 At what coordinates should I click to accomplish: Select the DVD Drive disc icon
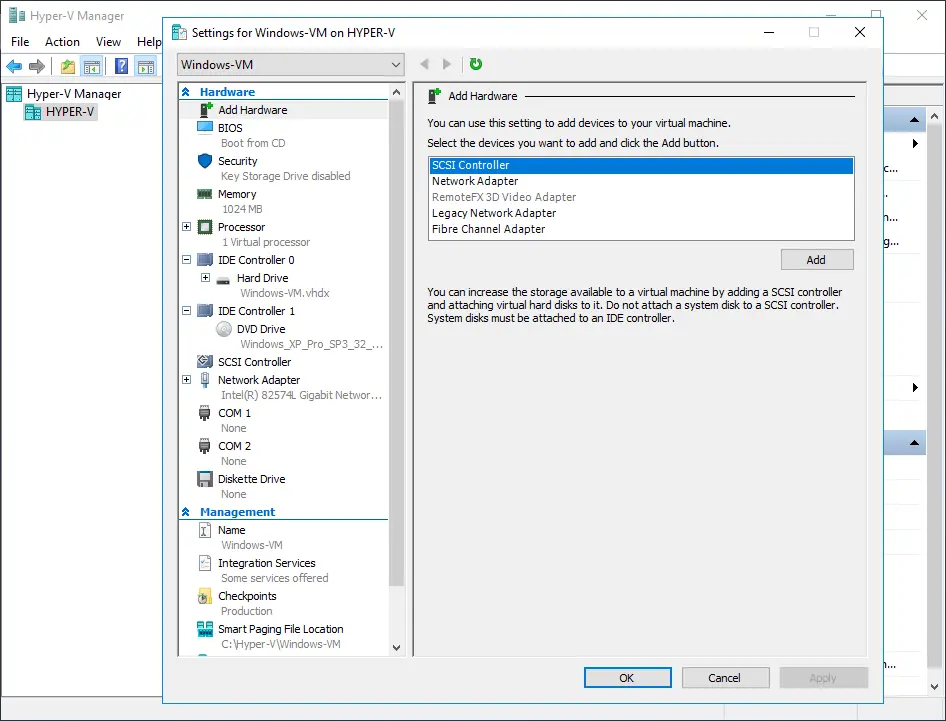point(224,329)
